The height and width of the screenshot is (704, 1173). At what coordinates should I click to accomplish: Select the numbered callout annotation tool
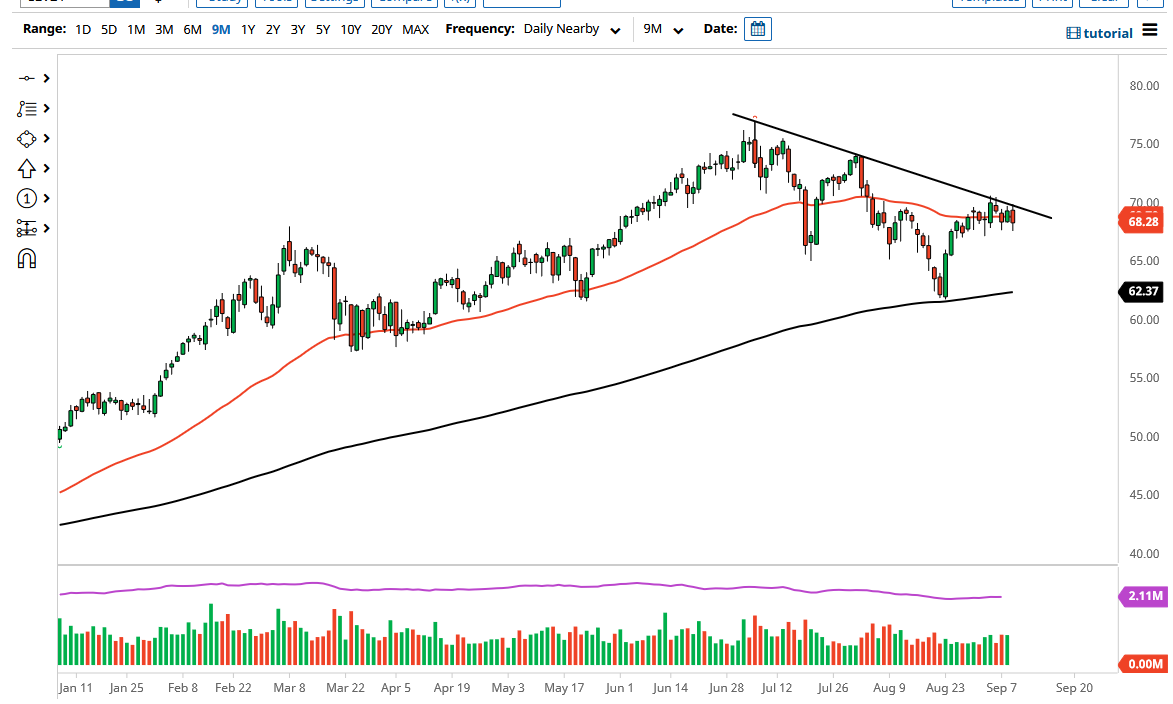coord(27,198)
